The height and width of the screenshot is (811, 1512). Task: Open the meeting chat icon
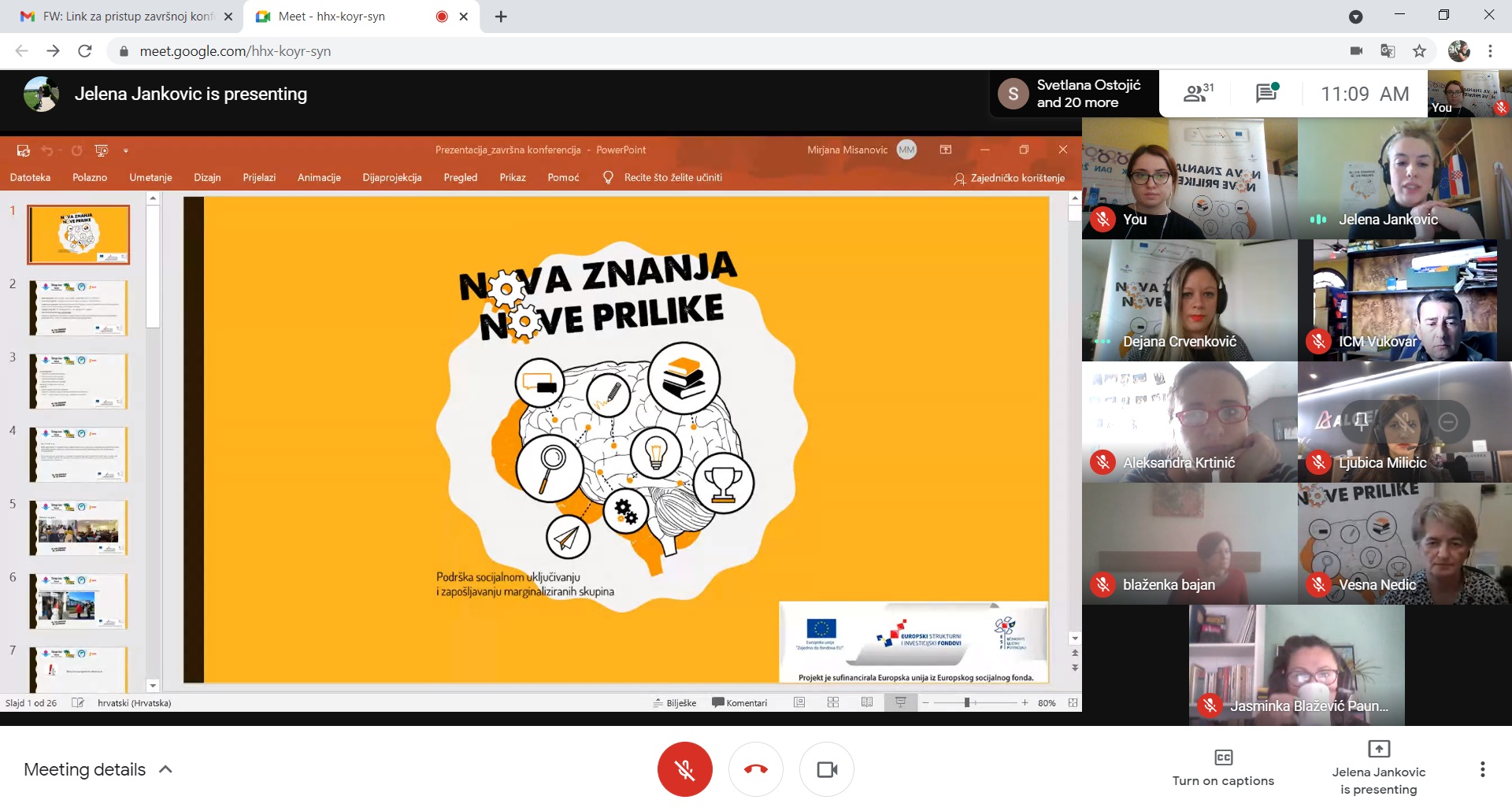click(x=1266, y=94)
